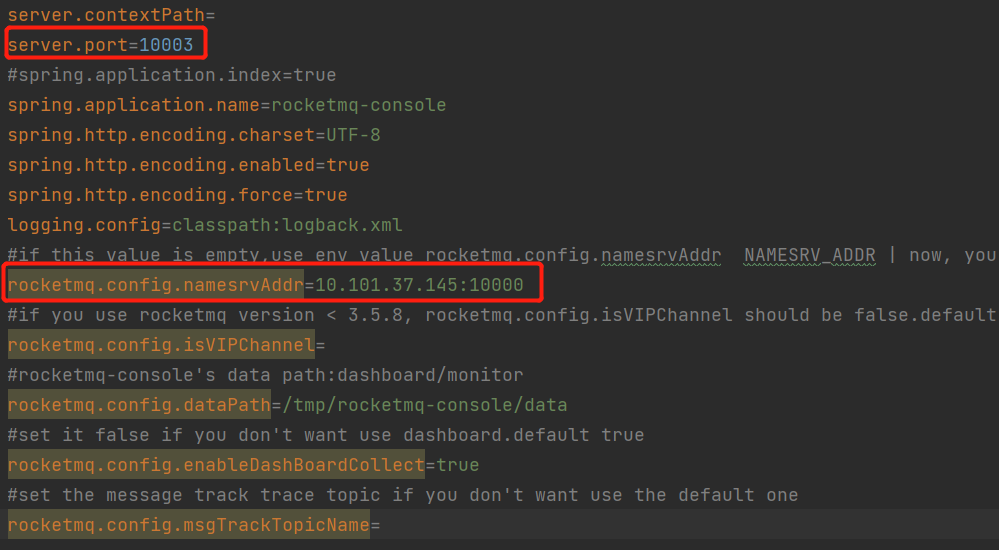Click the value rocketmq-console

click(x=359, y=105)
